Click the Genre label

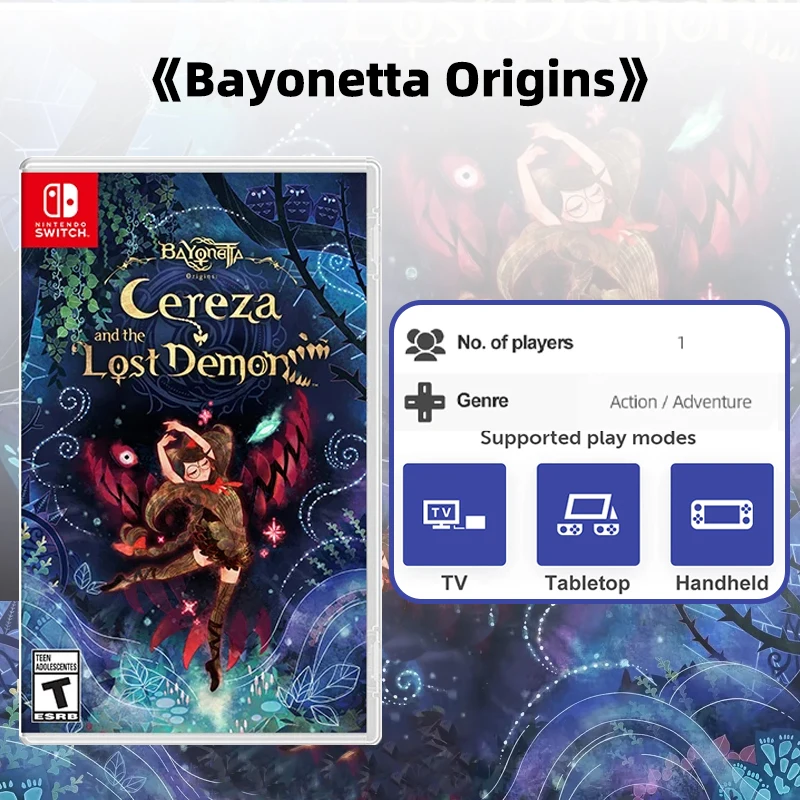click(x=483, y=401)
